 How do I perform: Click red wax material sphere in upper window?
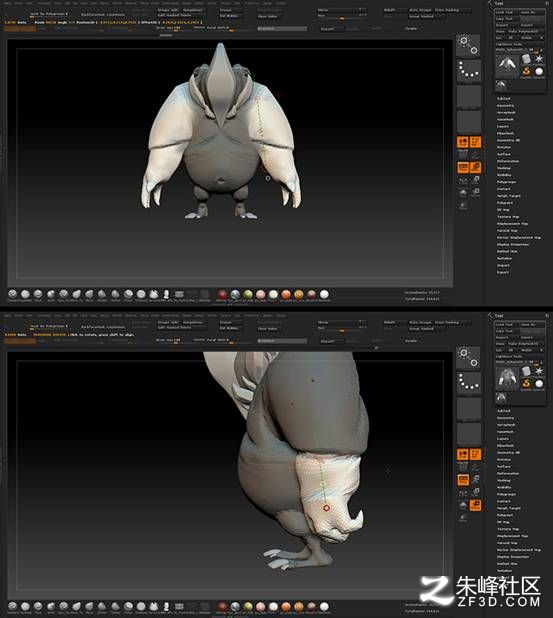222,294
